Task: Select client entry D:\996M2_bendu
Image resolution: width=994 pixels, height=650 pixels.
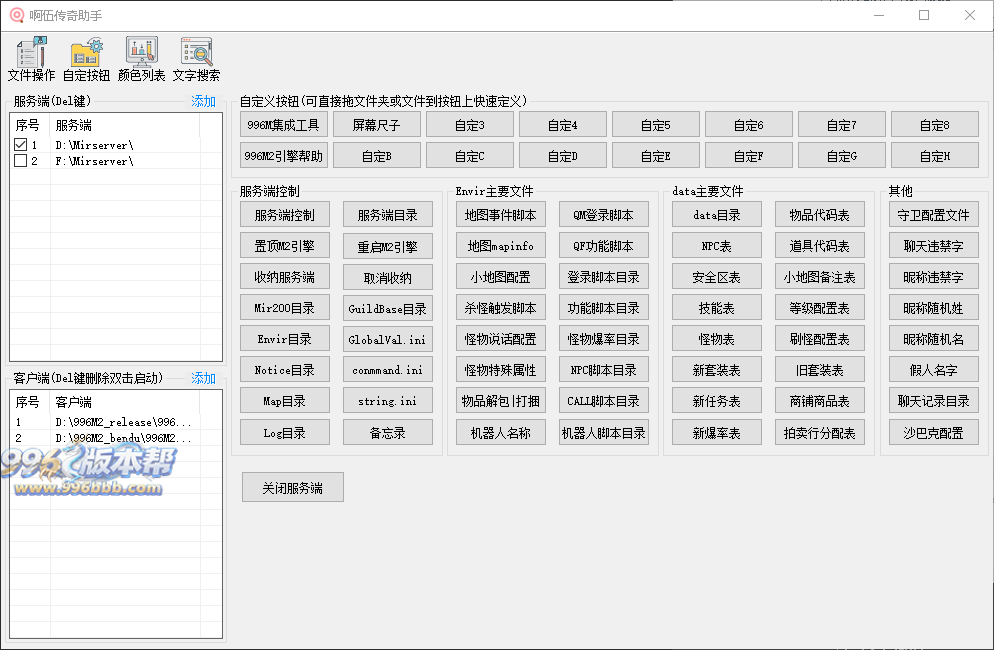Action: [123, 438]
